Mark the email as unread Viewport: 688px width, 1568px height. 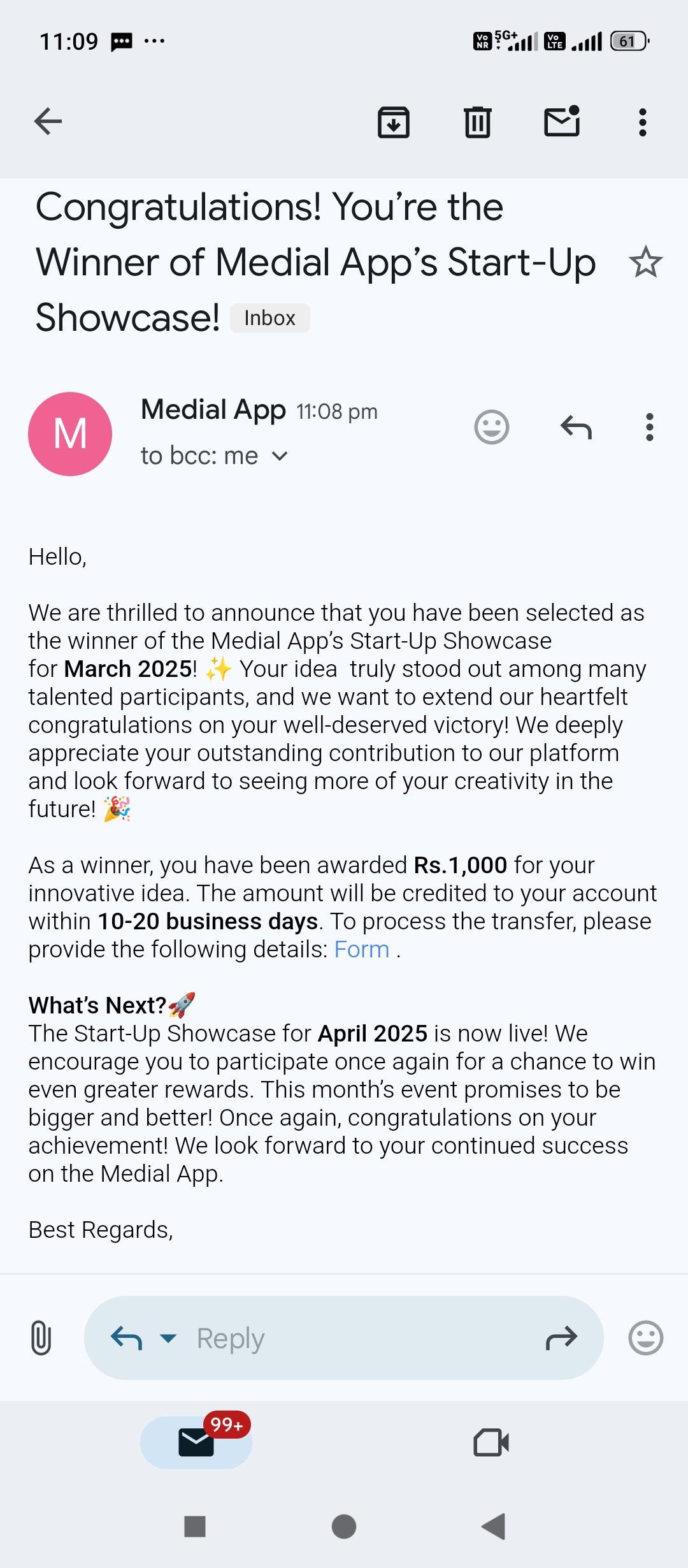pyautogui.click(x=562, y=121)
